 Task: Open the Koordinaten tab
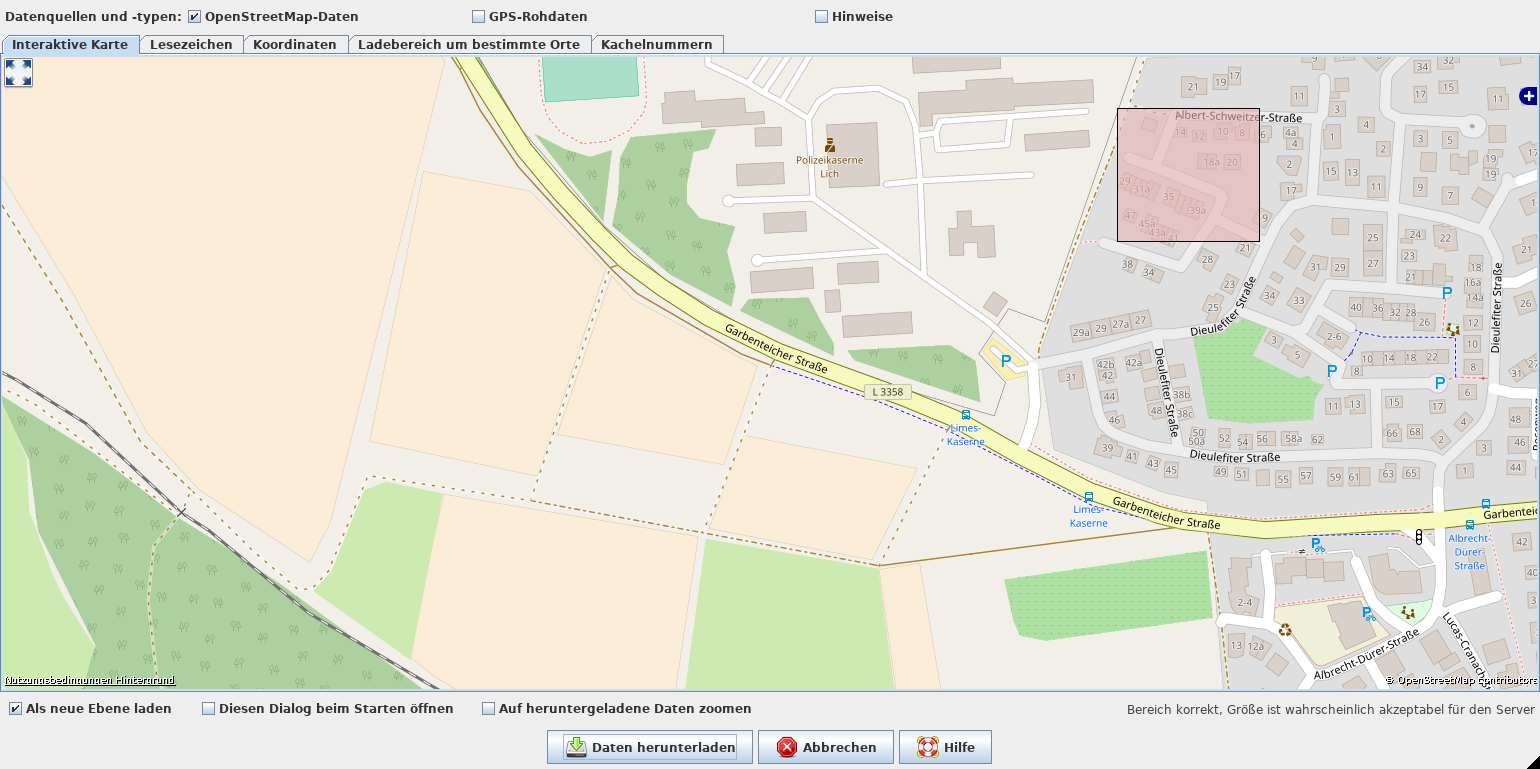point(294,45)
